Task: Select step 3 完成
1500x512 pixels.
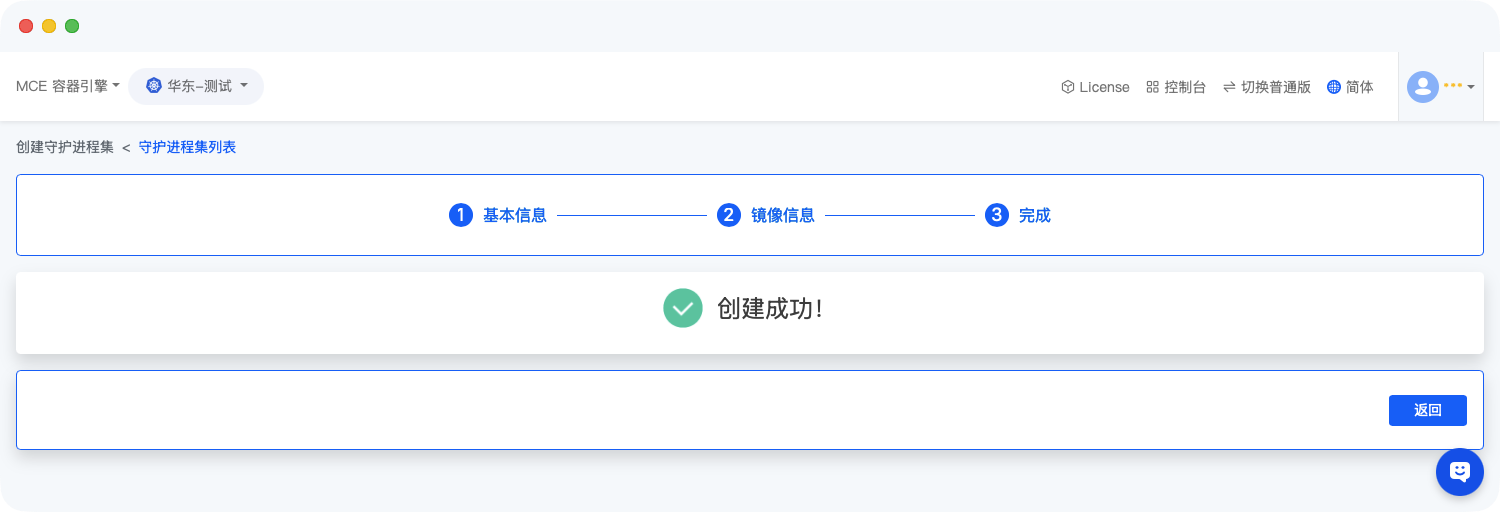Action: (x=1018, y=215)
